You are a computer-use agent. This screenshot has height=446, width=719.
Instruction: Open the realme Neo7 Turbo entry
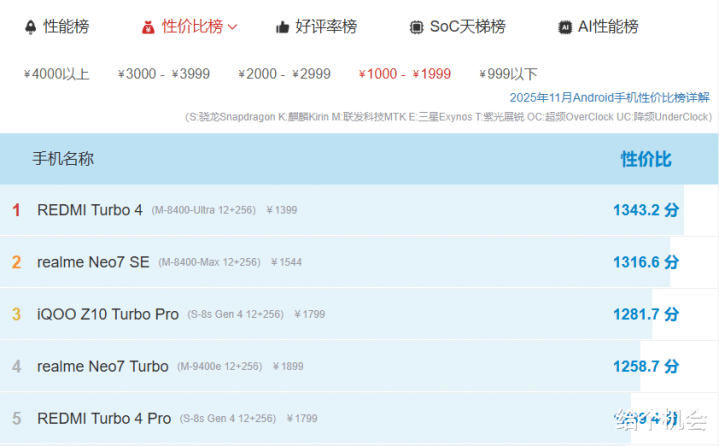pyautogui.click(x=103, y=366)
